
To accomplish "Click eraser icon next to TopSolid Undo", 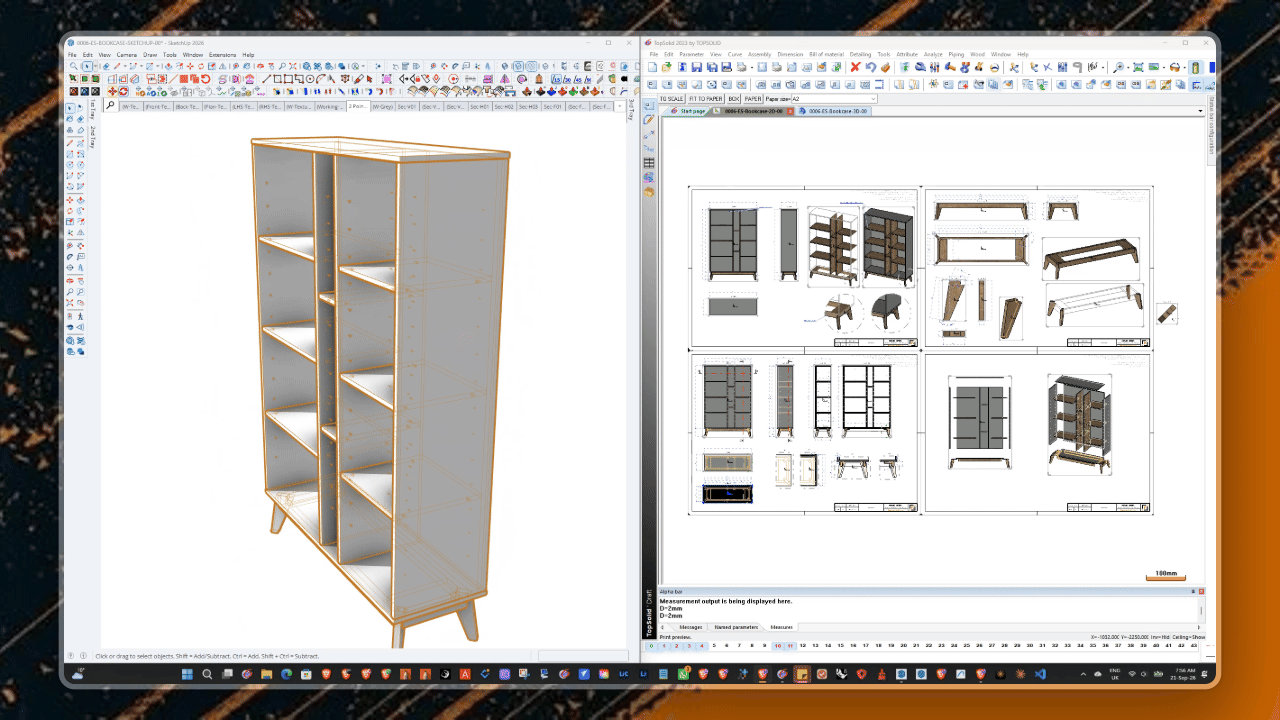I will coord(885,67).
